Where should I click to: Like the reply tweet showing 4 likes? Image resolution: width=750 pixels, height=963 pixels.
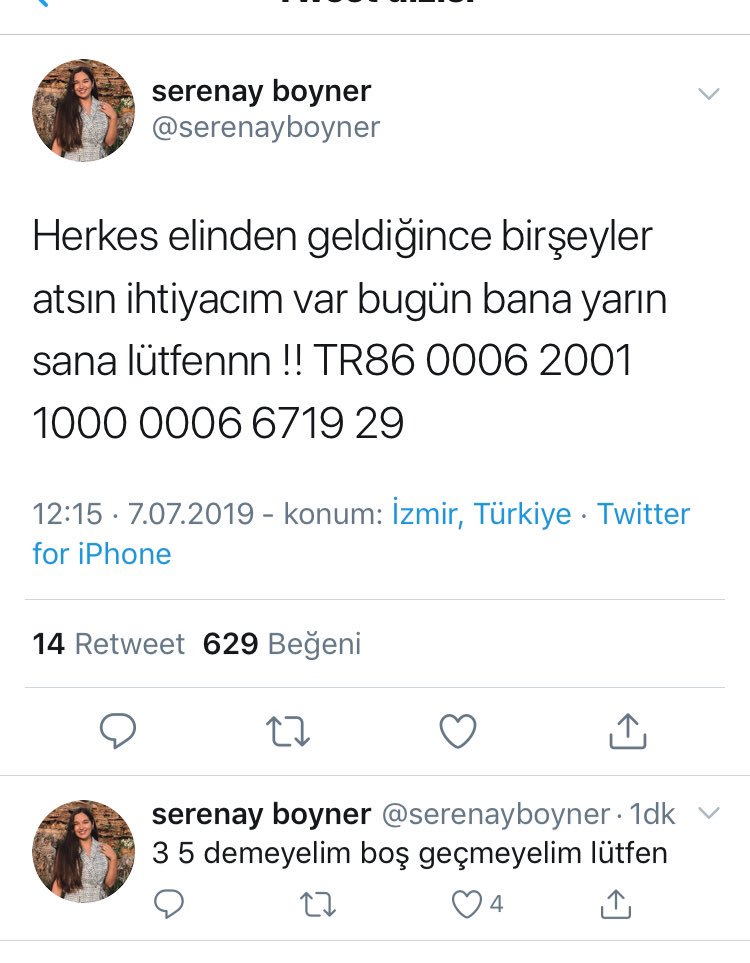[467, 904]
